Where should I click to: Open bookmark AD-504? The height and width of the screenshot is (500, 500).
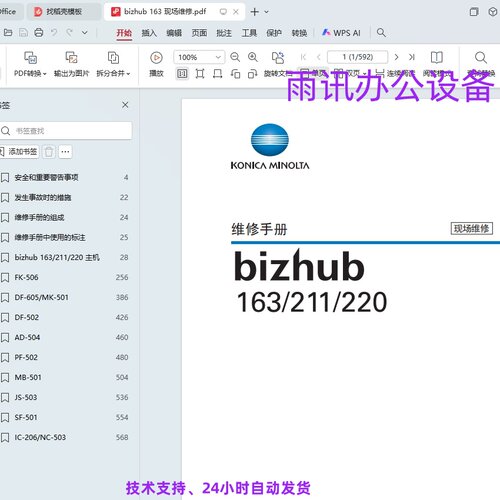[65, 337]
